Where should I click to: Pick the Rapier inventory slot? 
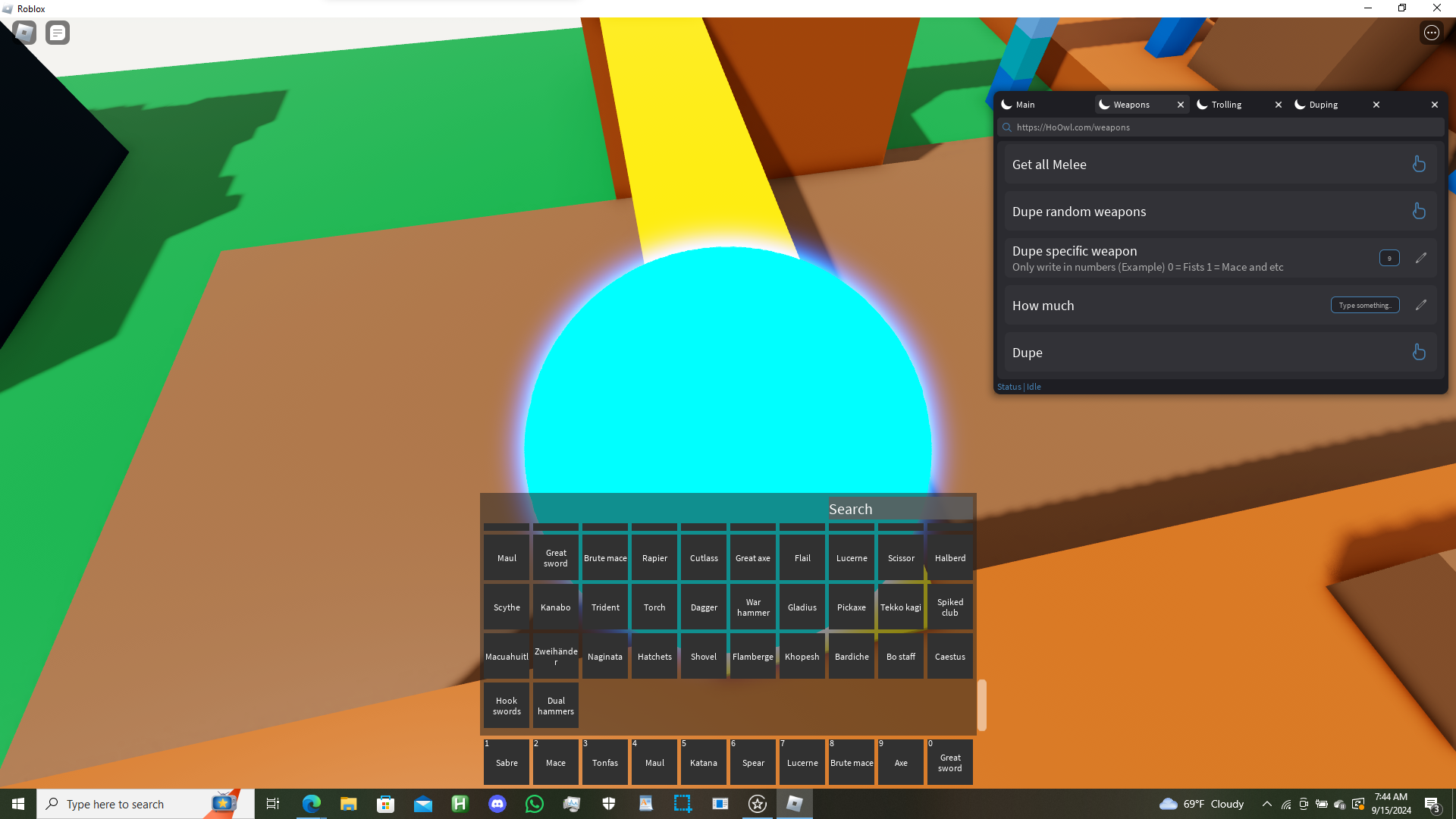pyautogui.click(x=654, y=558)
